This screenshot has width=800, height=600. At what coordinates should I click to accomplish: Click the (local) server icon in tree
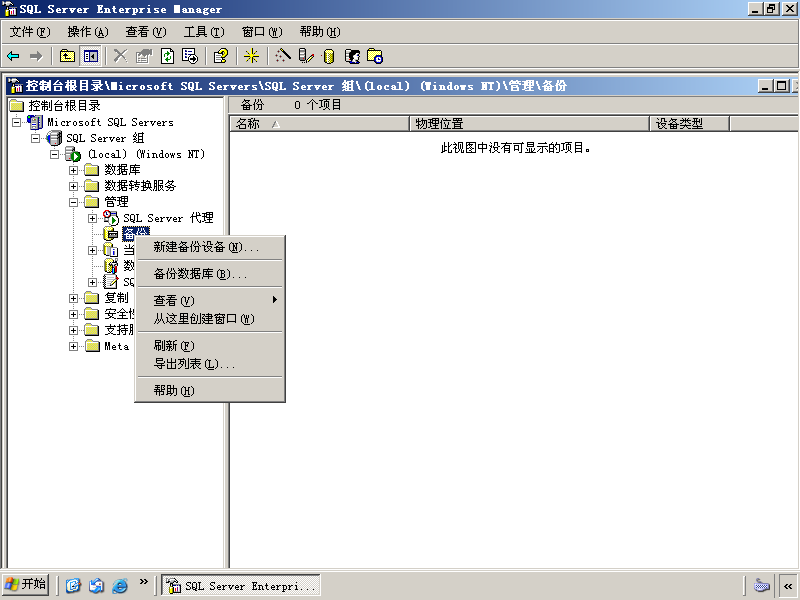(73, 154)
